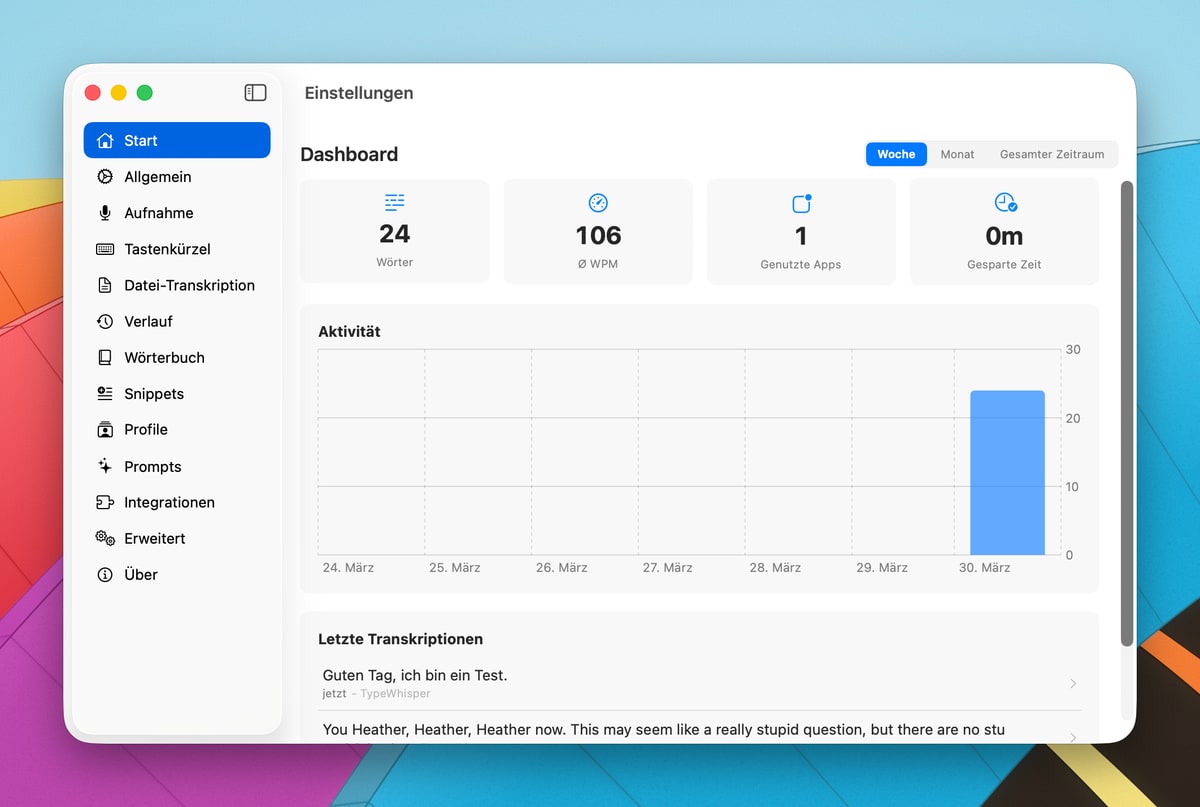Select the Aufnahme microphone icon
1200x807 pixels.
tap(105, 213)
